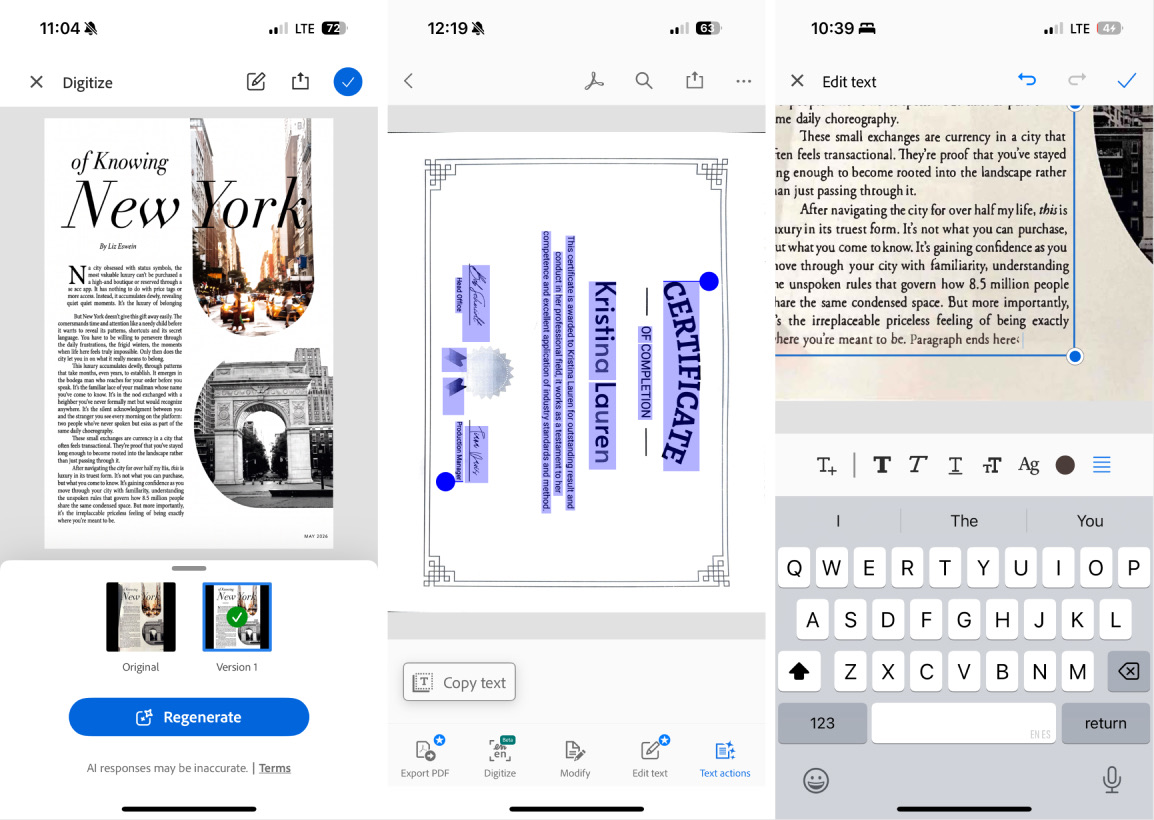Toggle underline T formatting
Image resolution: width=1154 pixels, height=820 pixels.
click(955, 465)
